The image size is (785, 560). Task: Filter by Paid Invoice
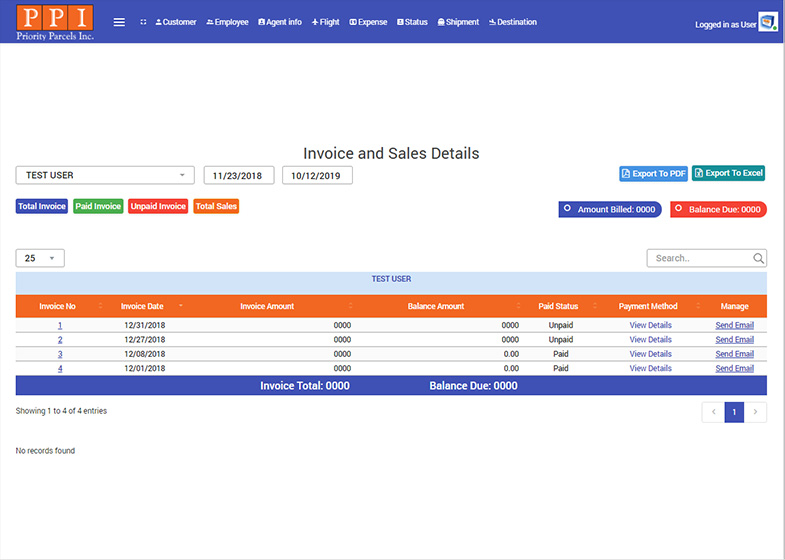pyautogui.click(x=98, y=206)
